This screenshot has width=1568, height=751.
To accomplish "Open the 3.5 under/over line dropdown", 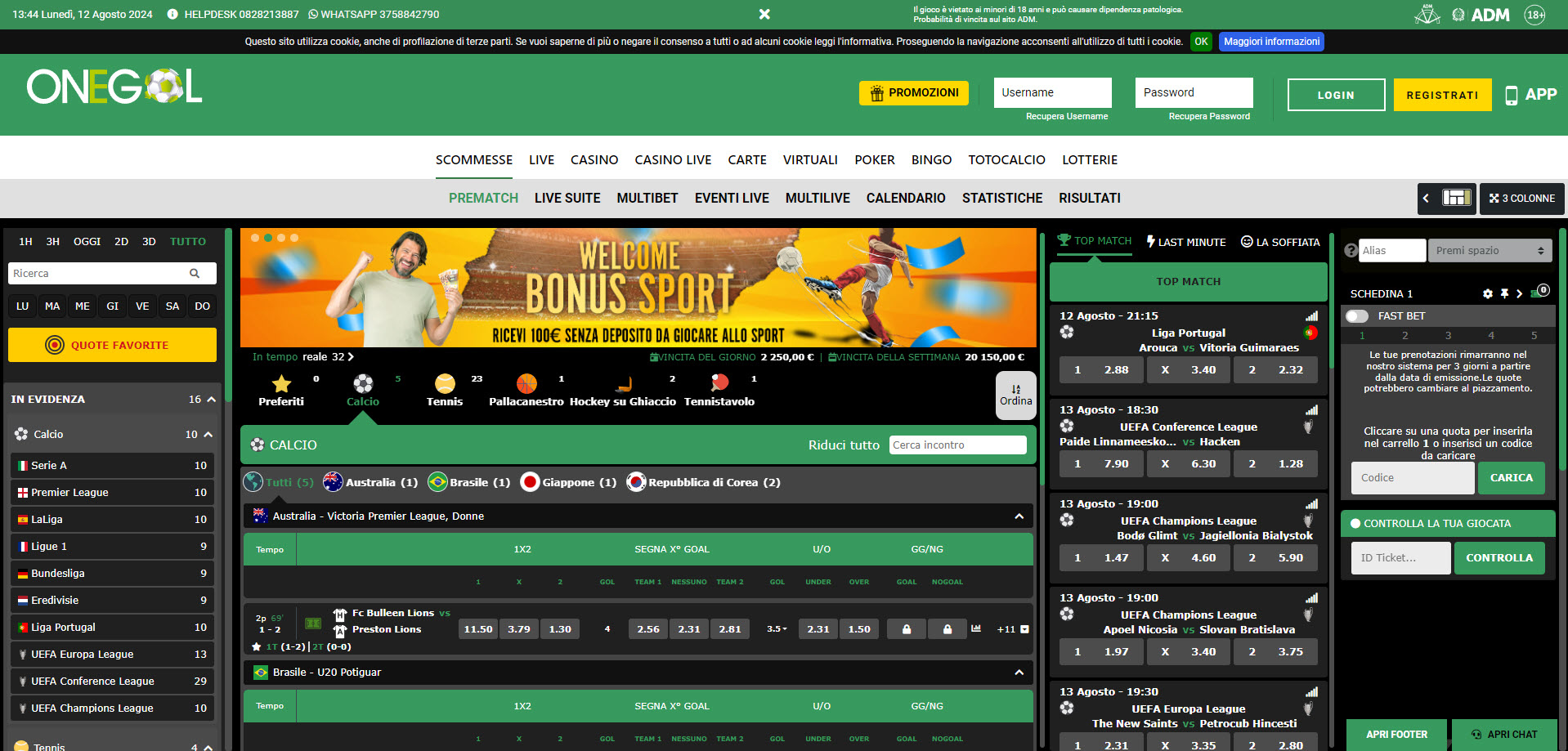I will pyautogui.click(x=777, y=629).
